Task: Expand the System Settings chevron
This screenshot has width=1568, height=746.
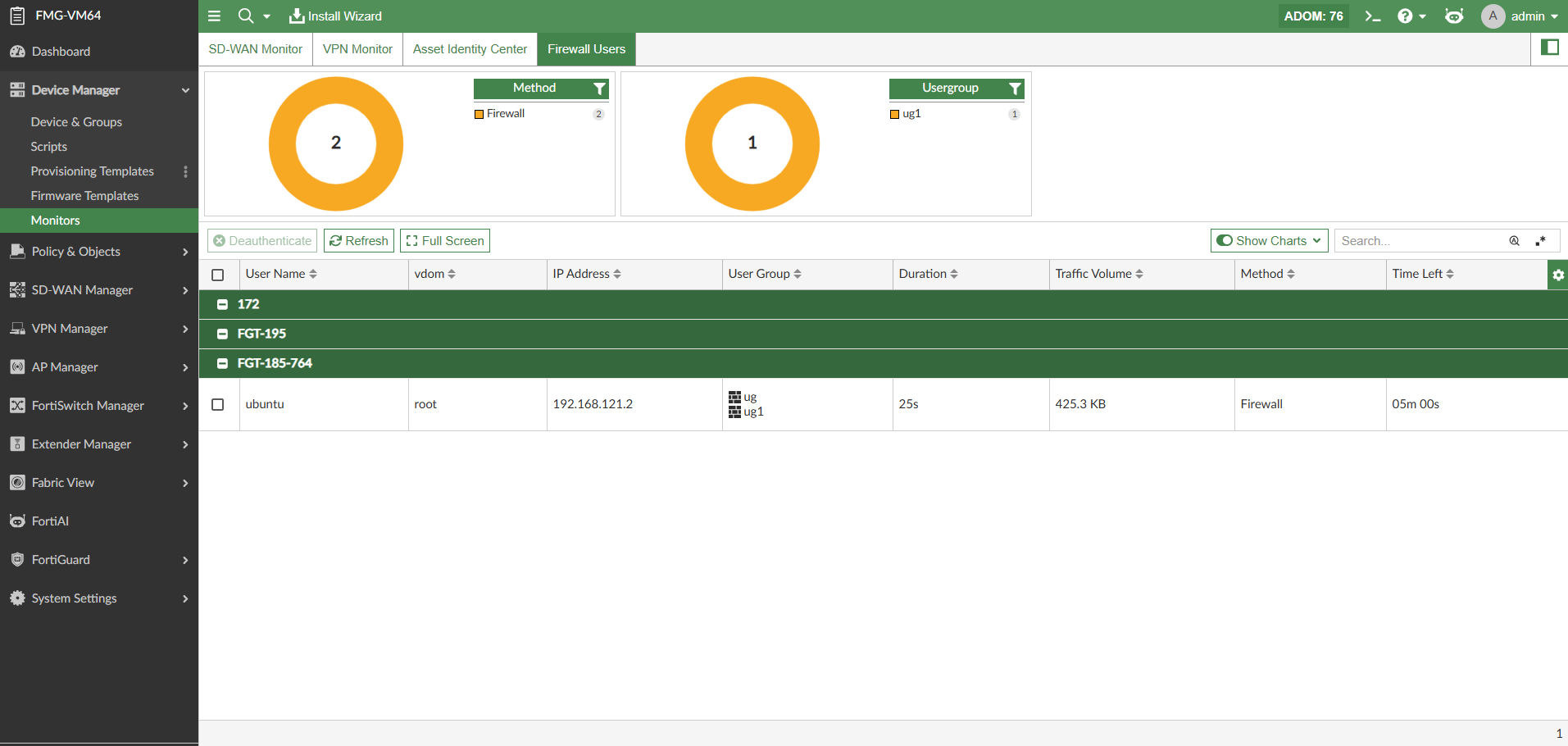Action: (186, 598)
